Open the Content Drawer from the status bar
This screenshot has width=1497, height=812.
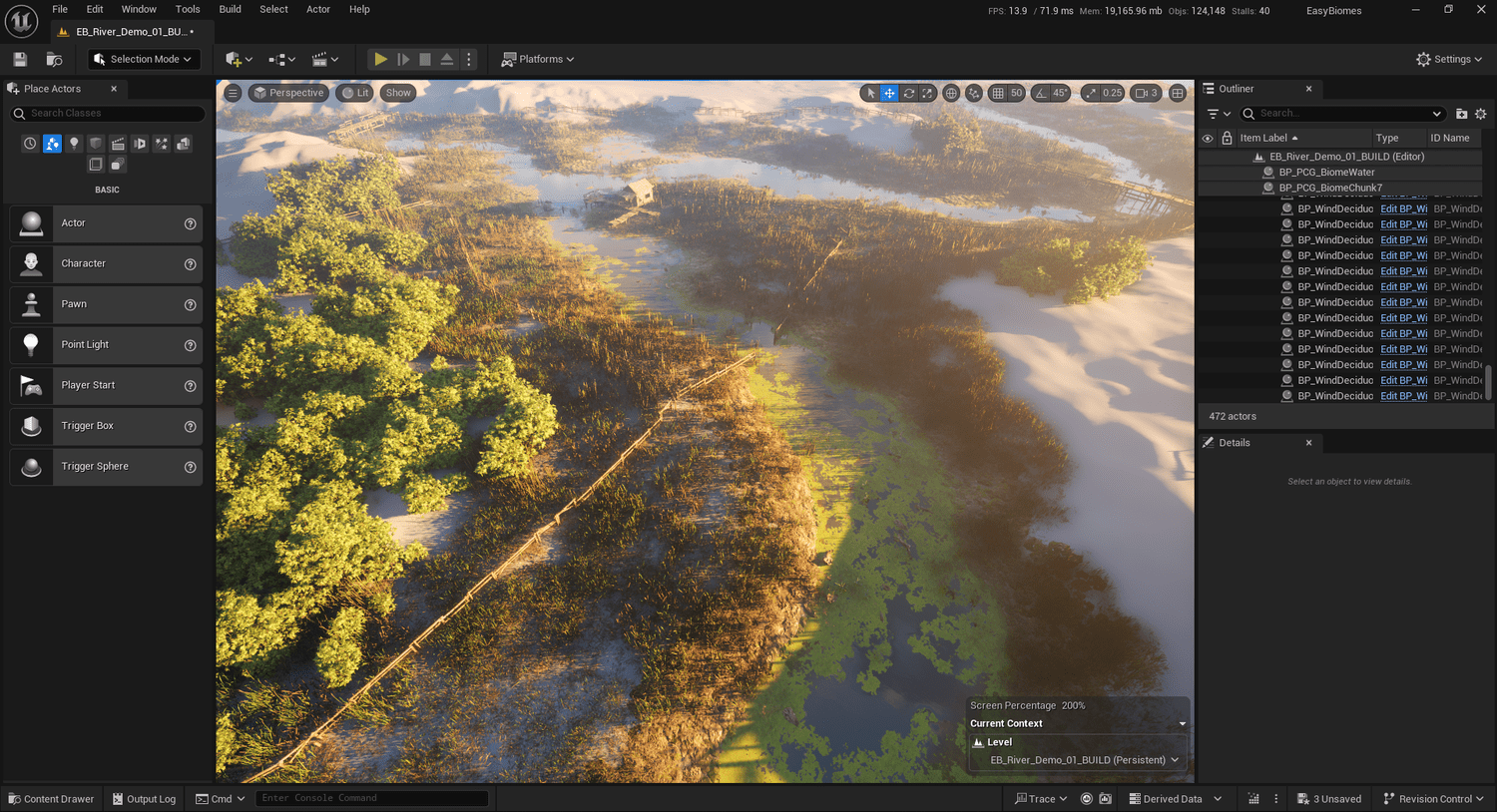(x=51, y=798)
